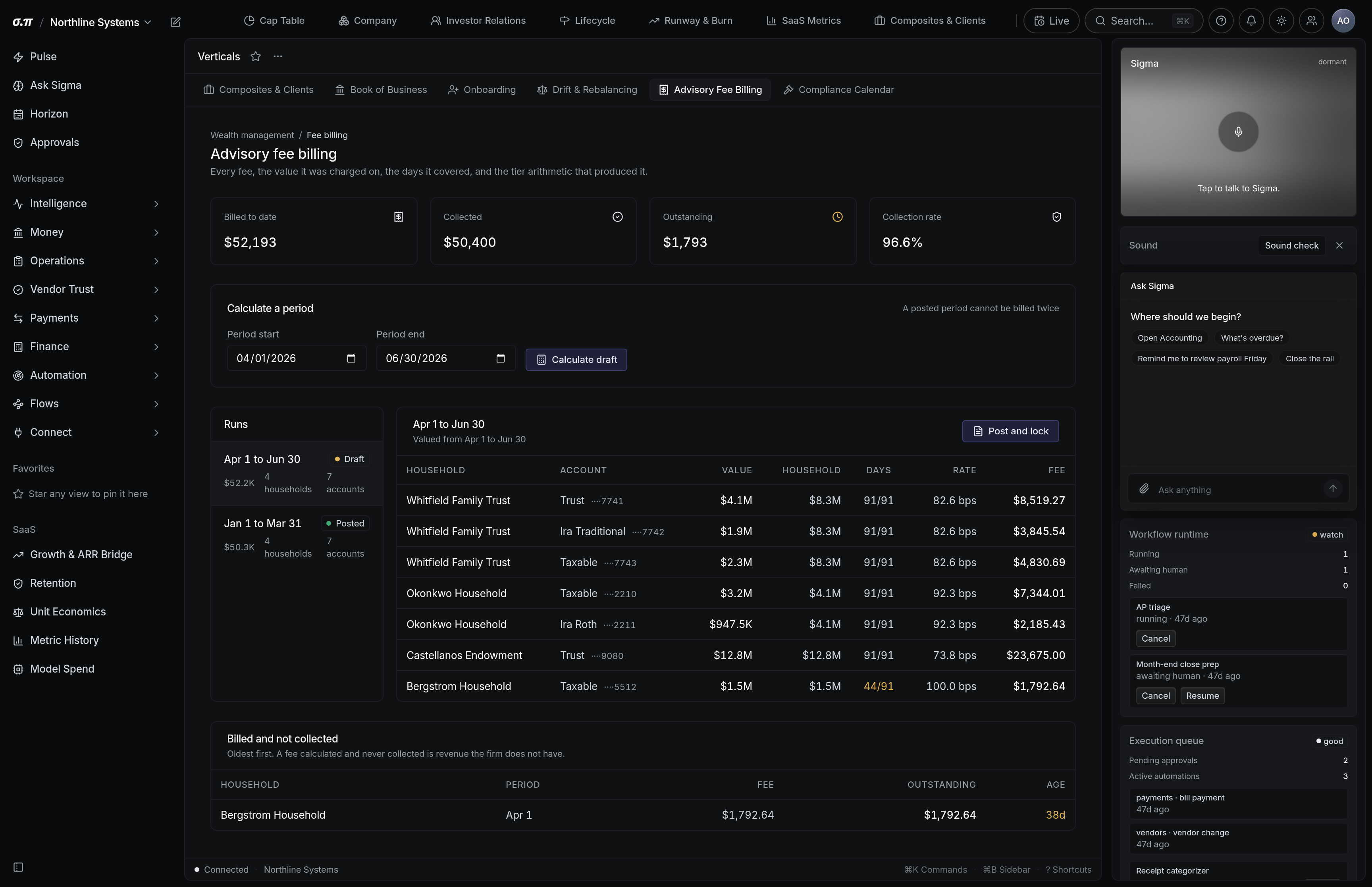1372x887 pixels.
Task: Click the send arrow in Ask Sigma
Action: click(1332, 488)
